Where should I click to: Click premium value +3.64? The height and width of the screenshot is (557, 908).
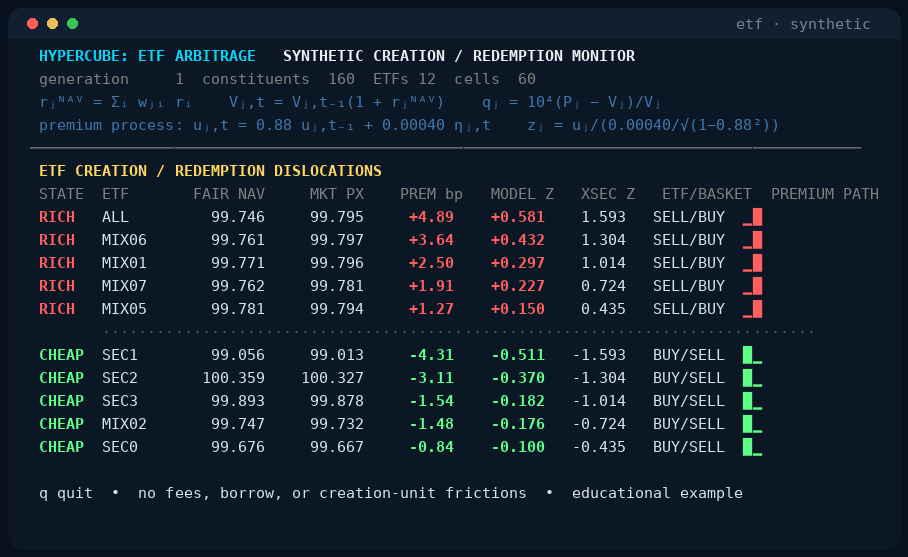[x=431, y=240]
